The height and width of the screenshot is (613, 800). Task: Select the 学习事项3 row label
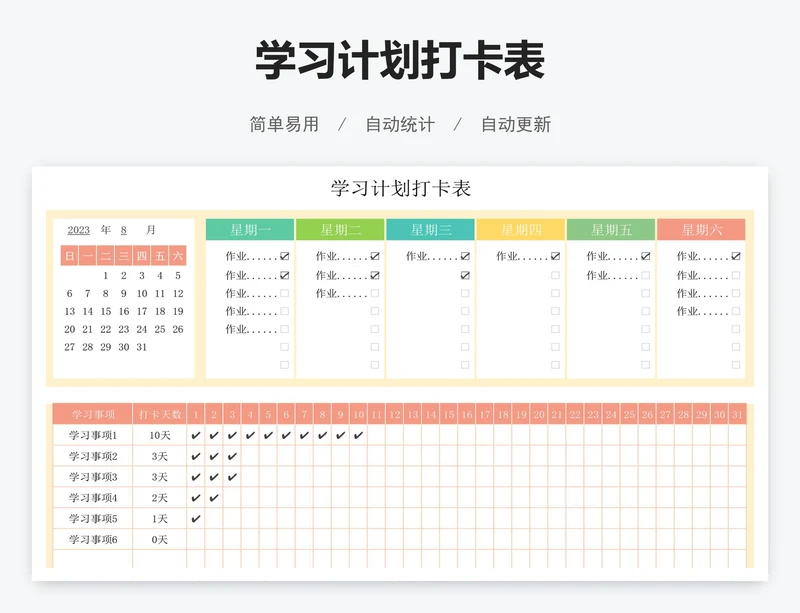(x=93, y=477)
